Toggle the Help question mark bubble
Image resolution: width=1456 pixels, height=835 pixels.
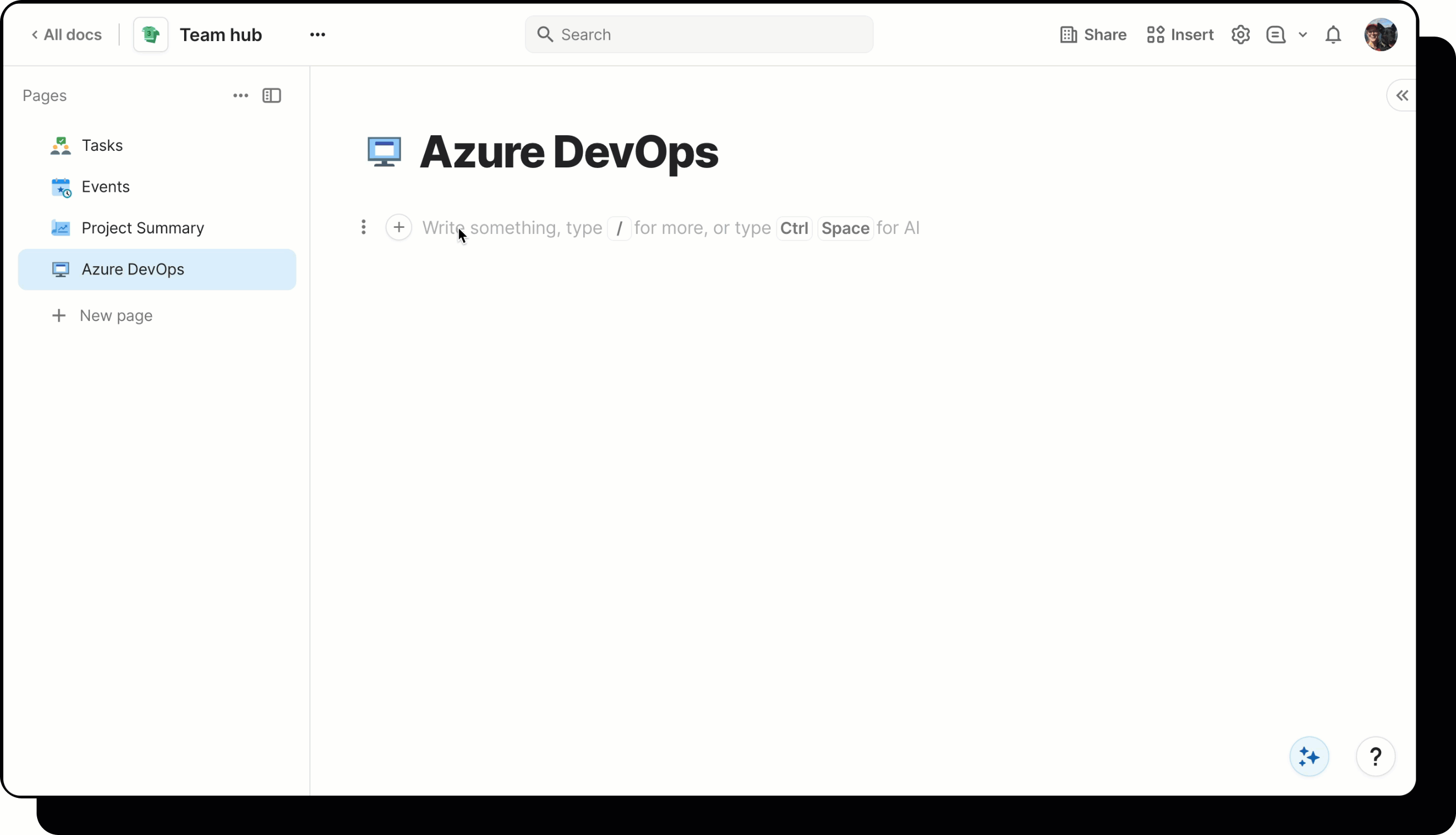click(1376, 756)
